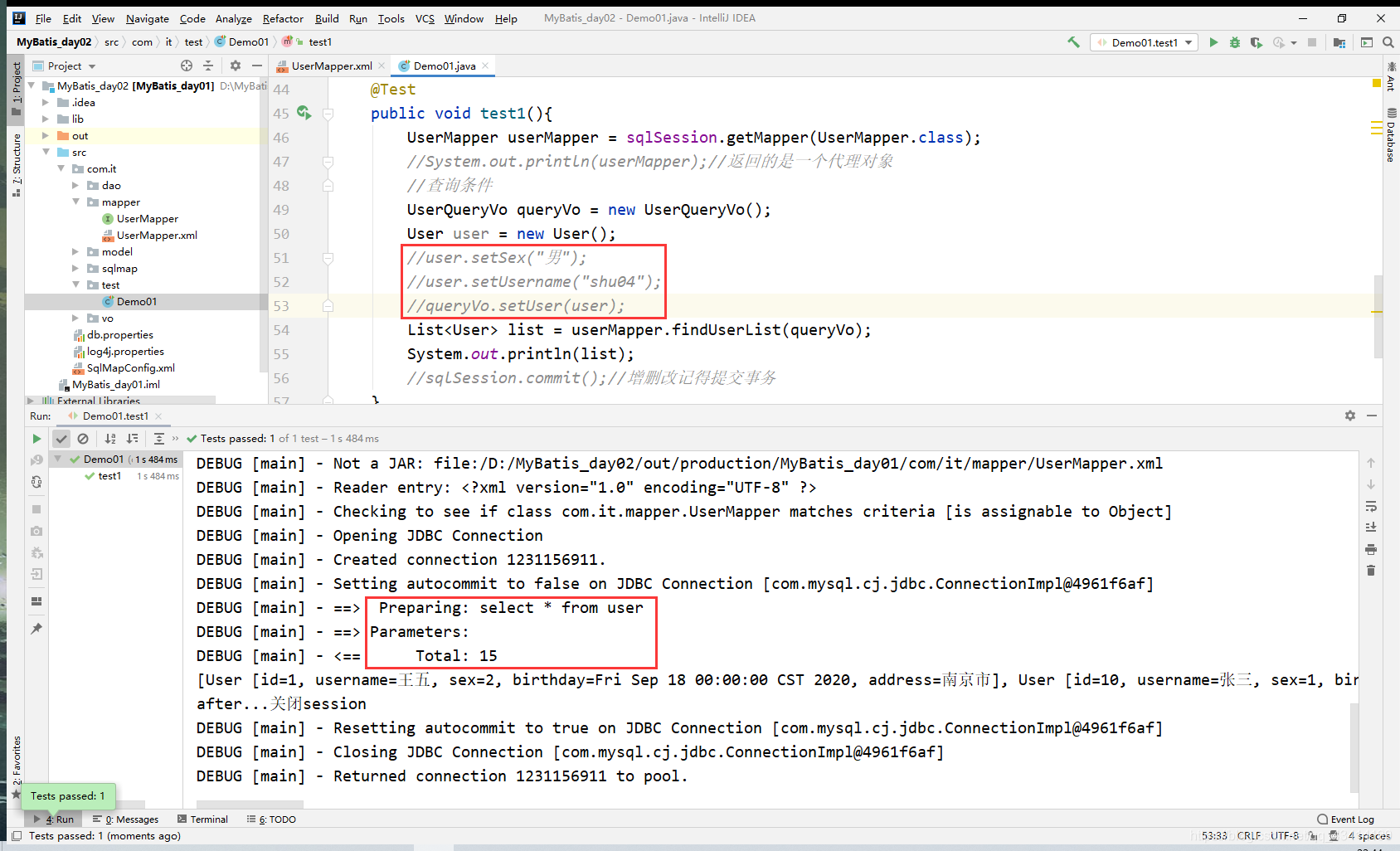Screen dimensions: 1400x851
Task: Start debugging with the green bug icon
Action: (x=1235, y=42)
